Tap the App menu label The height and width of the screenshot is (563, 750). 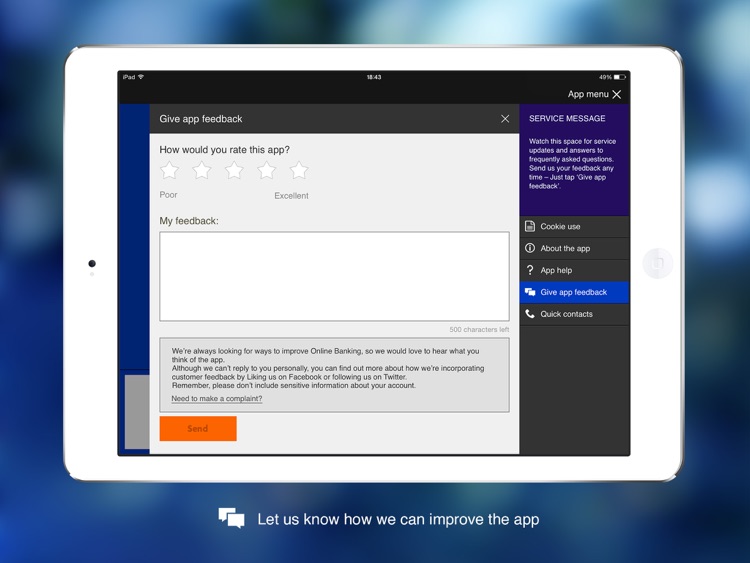(588, 94)
